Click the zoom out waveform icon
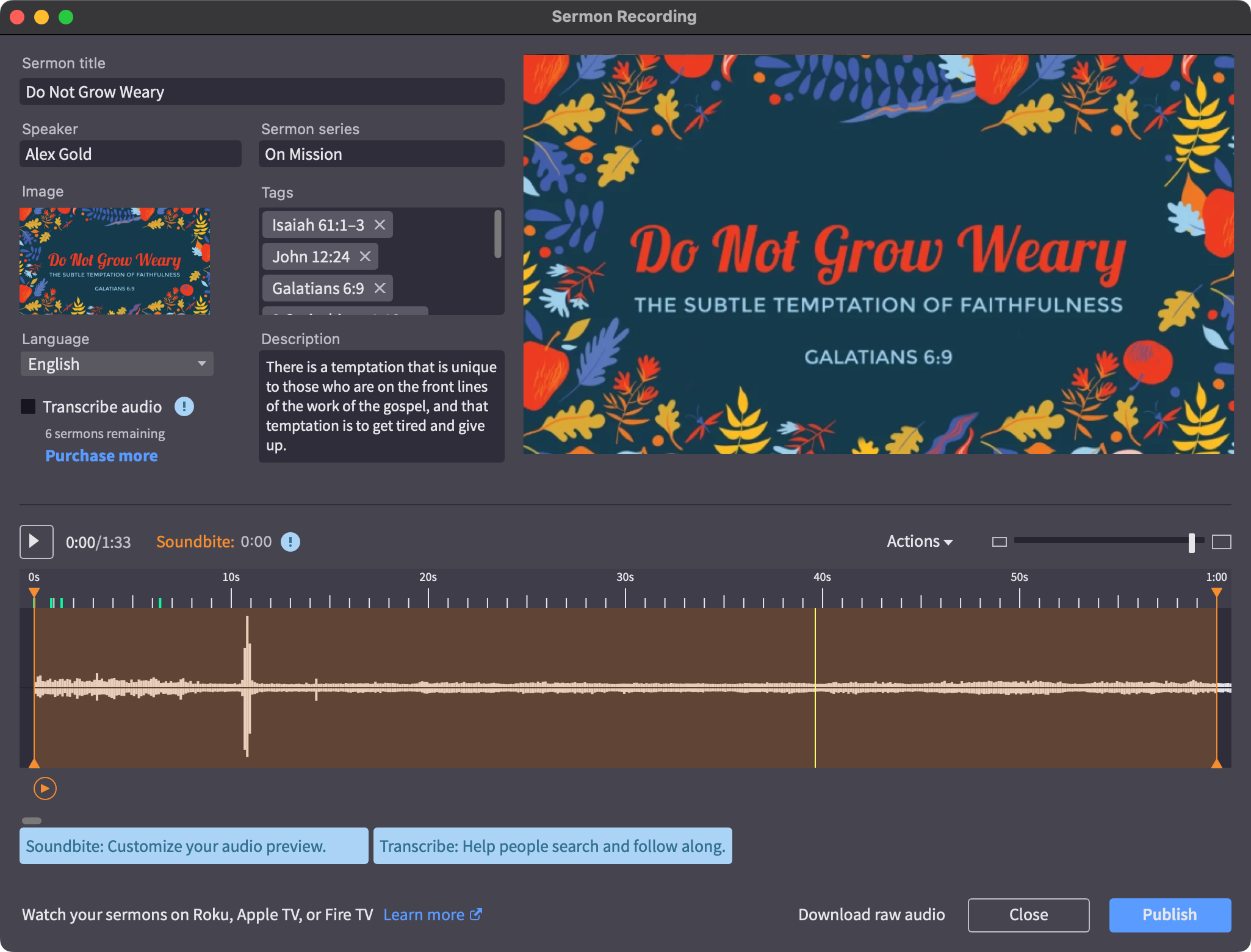Screen dimensions: 1251x952 (999, 542)
